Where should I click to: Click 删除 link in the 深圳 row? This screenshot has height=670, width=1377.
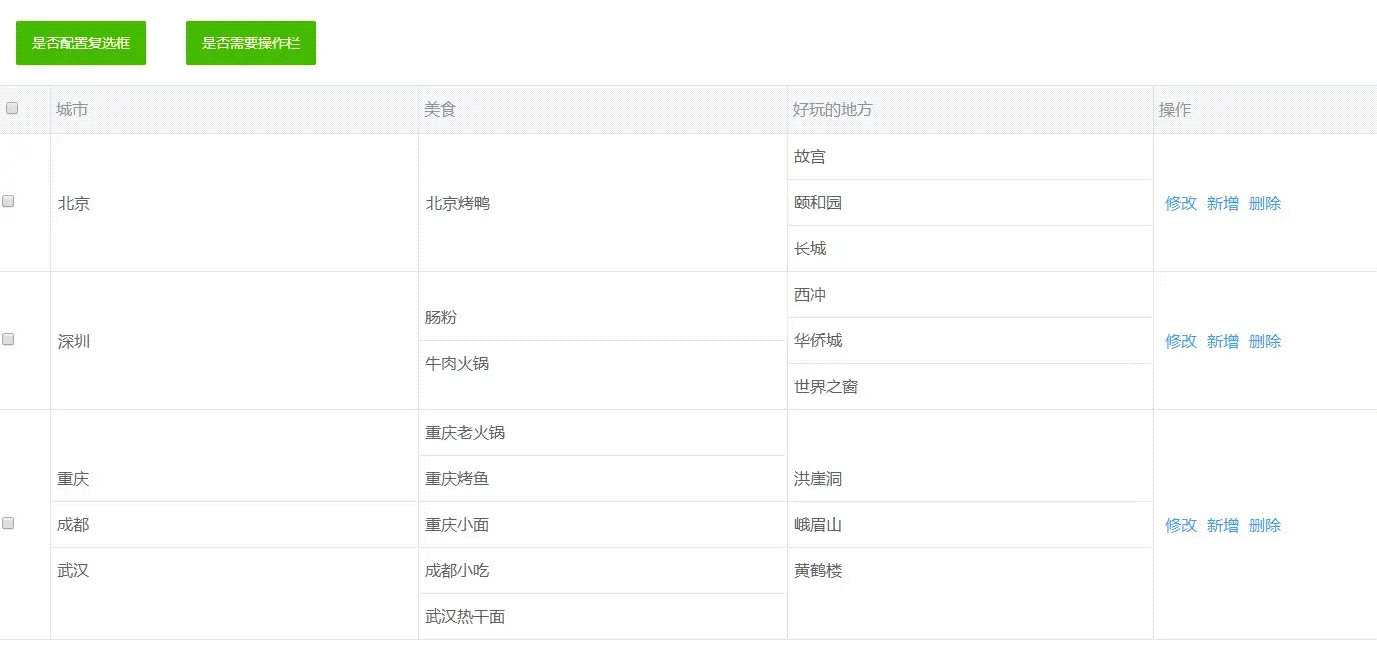click(1264, 341)
